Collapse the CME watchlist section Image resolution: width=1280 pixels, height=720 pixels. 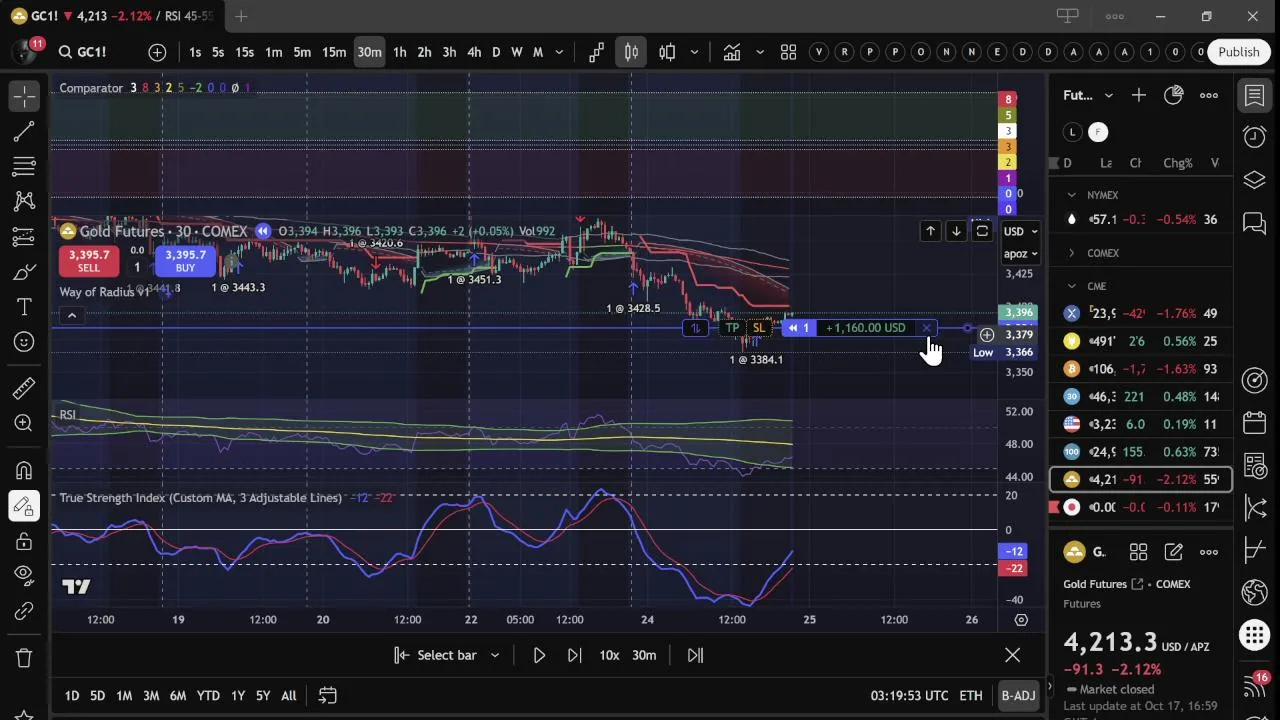(x=1072, y=286)
